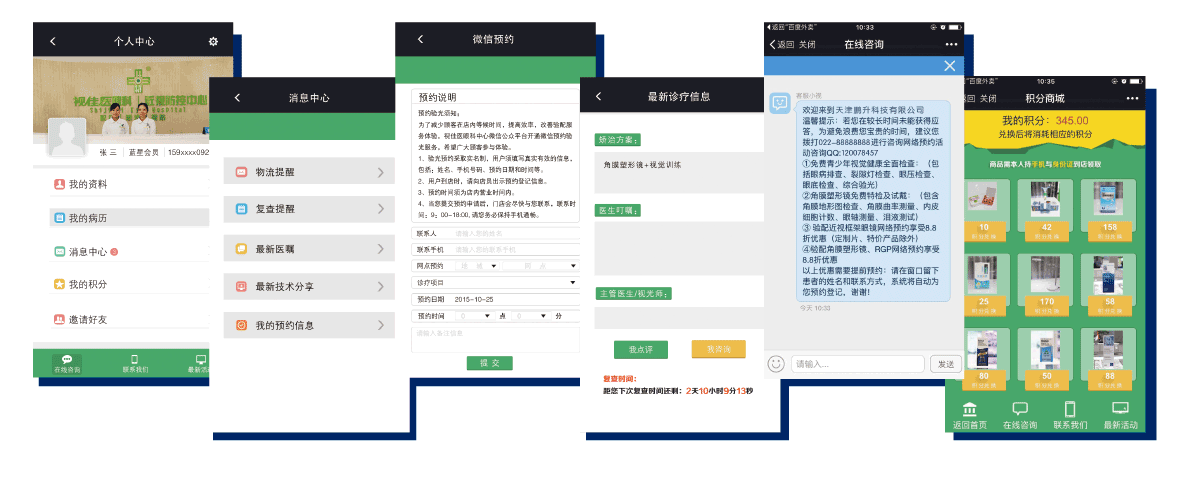Click the green 提交 submit button
Viewport: 1191px width, 487px height.
(489, 363)
